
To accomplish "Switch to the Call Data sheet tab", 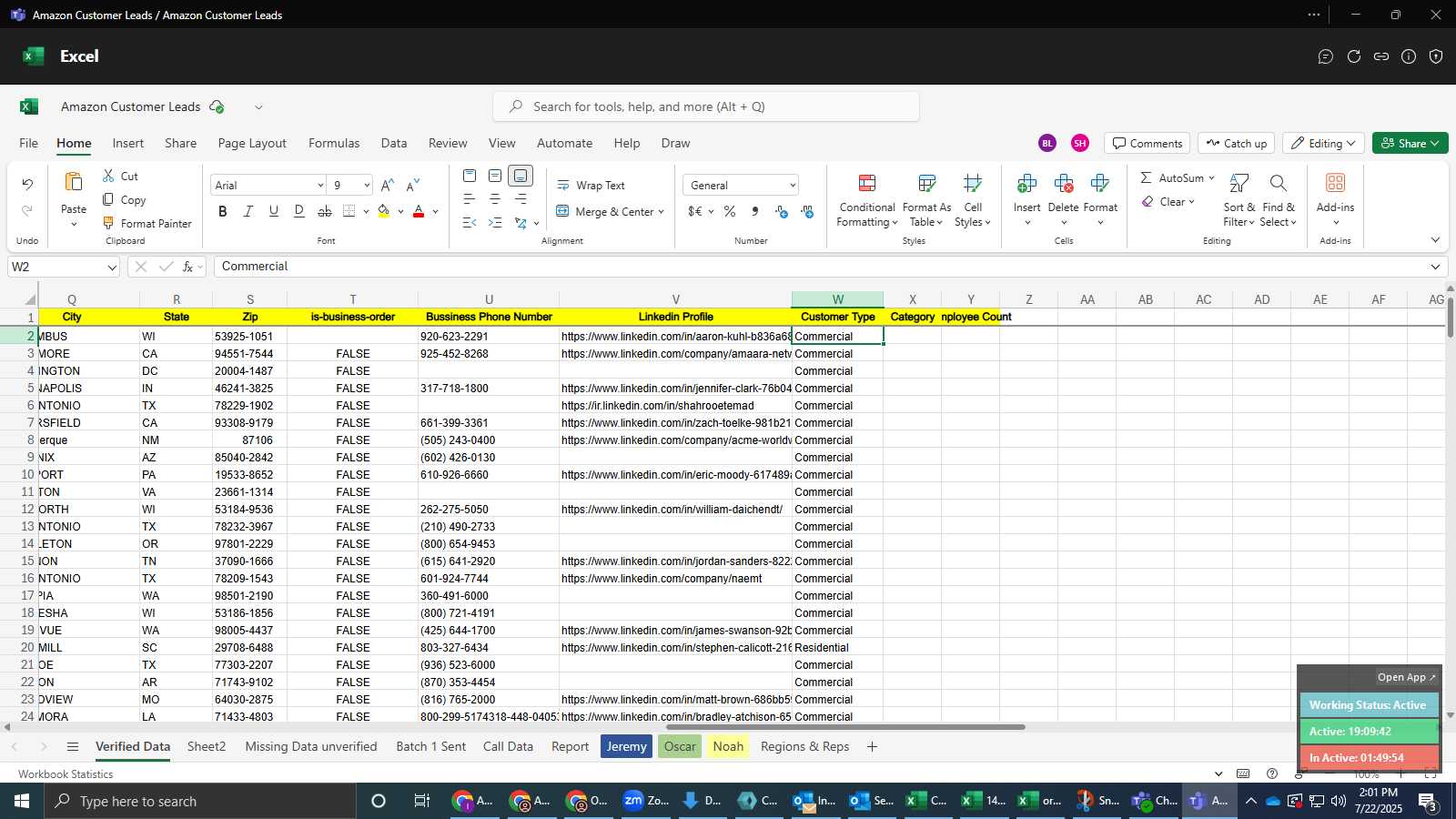I will [x=508, y=746].
